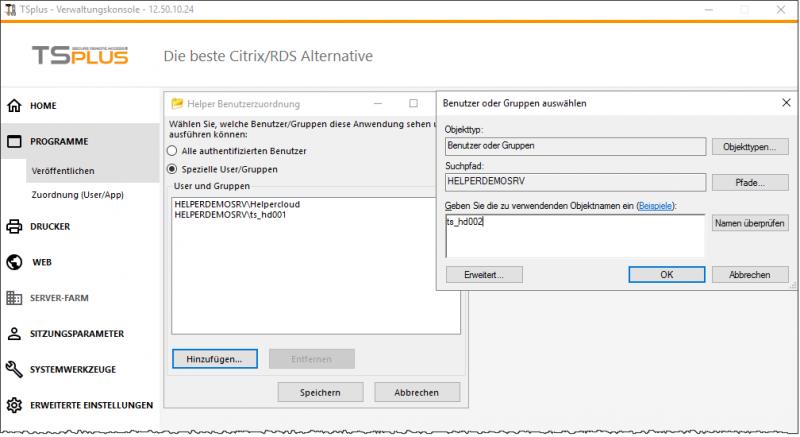The image size is (800, 437).
Task: Select 'Spezielle User/Gruppen' radio option
Action: click(172, 169)
